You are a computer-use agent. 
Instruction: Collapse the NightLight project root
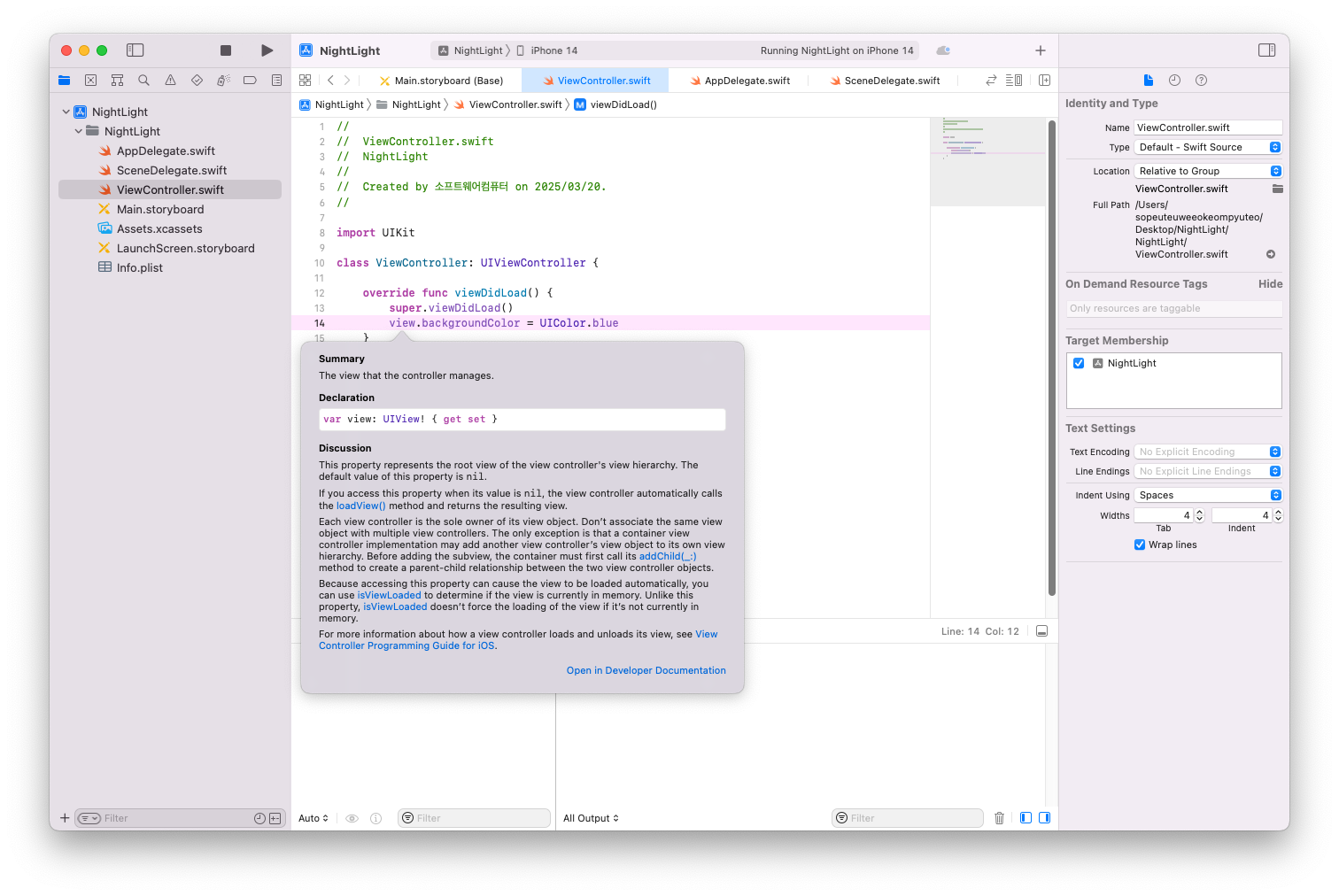pyautogui.click(x=66, y=112)
